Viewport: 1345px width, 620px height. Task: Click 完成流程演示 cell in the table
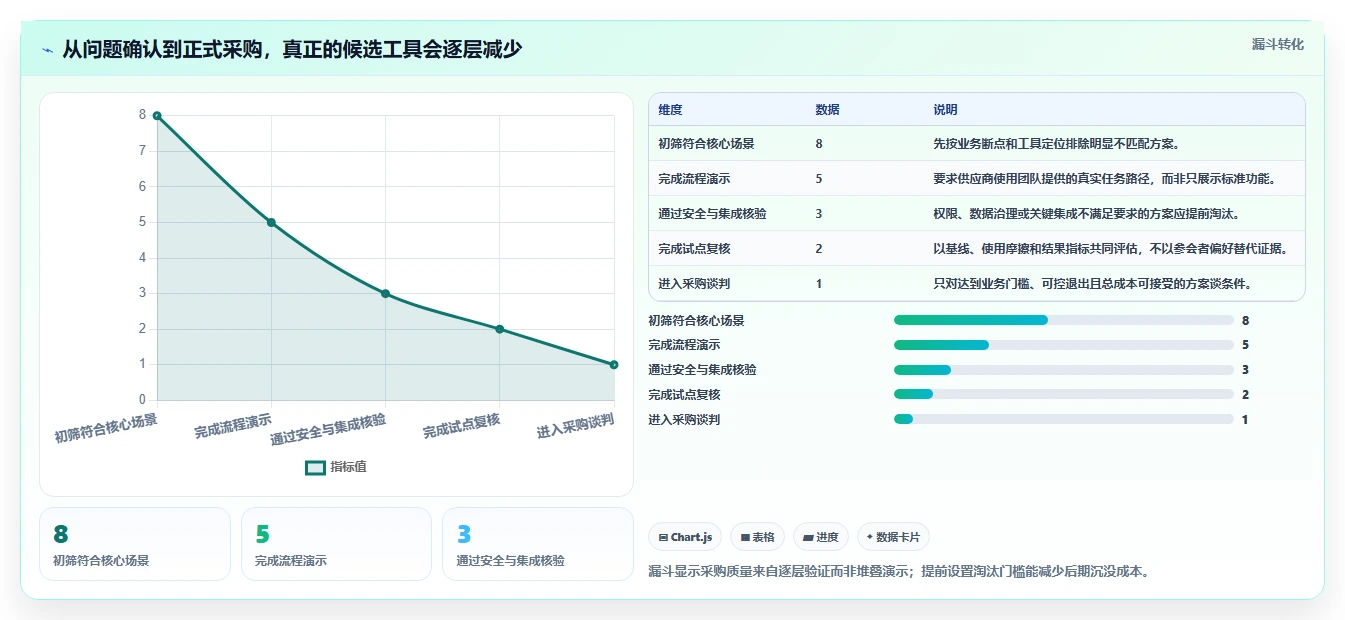point(694,179)
